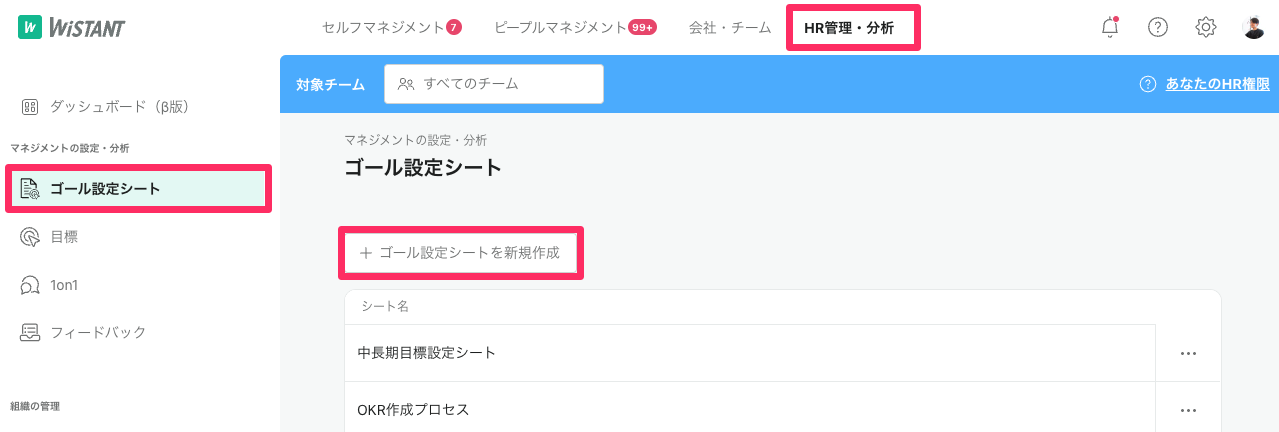This screenshot has height=432, width=1279.
Task: Open more options for 中長期目標設定シート
Action: [1188, 353]
